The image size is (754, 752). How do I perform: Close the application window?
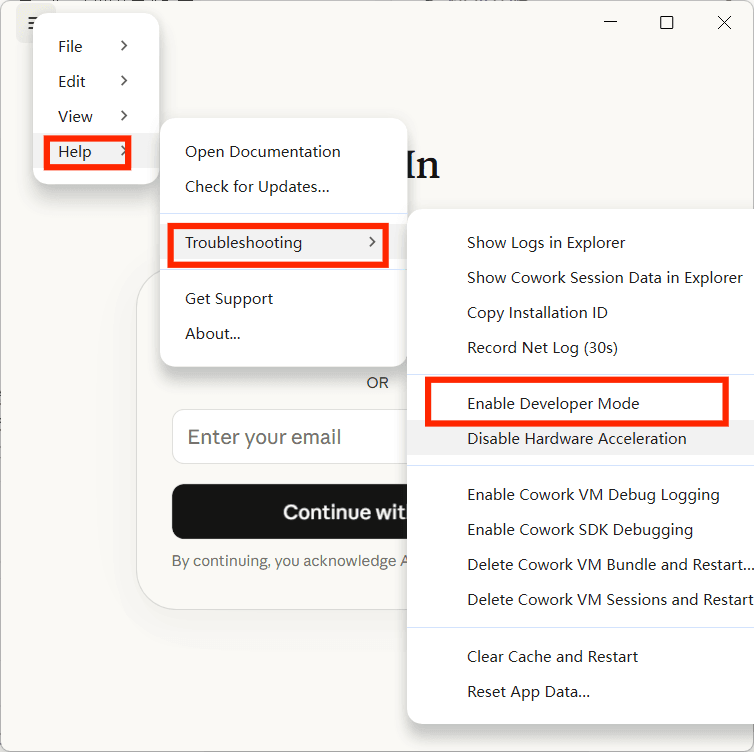pyautogui.click(x=724, y=22)
